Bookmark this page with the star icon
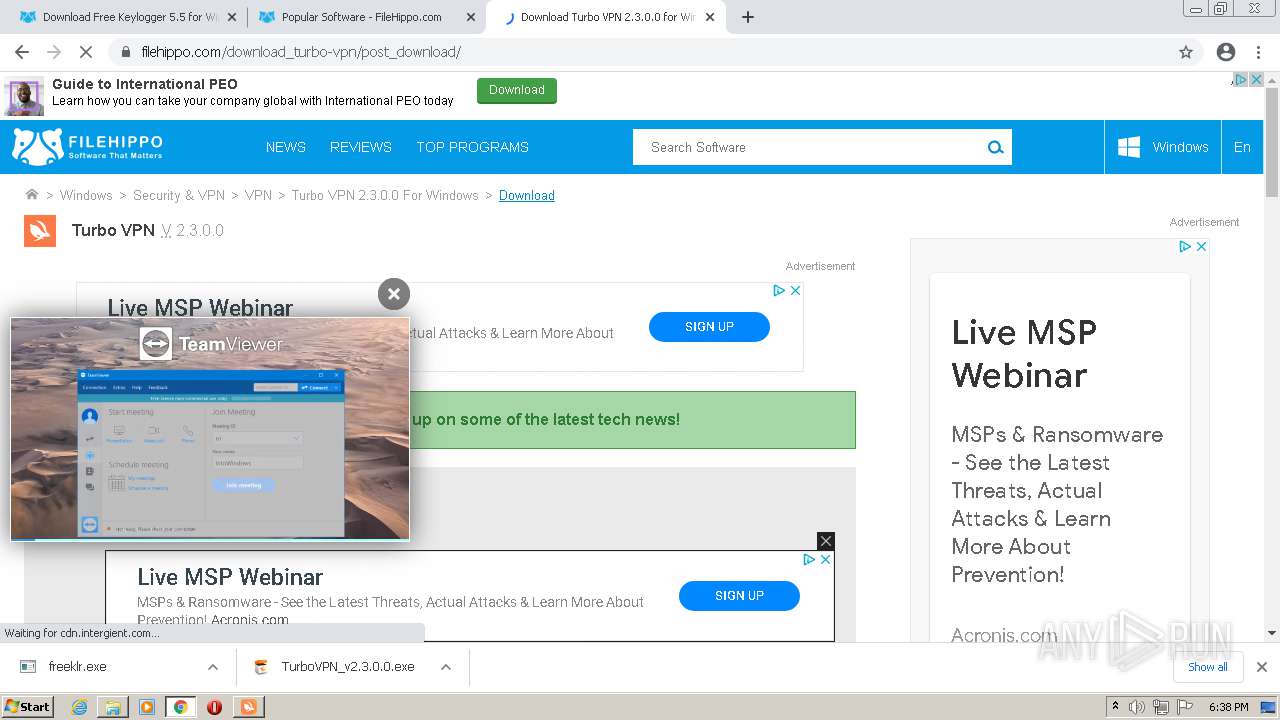The height and width of the screenshot is (720, 1280). 1186,52
